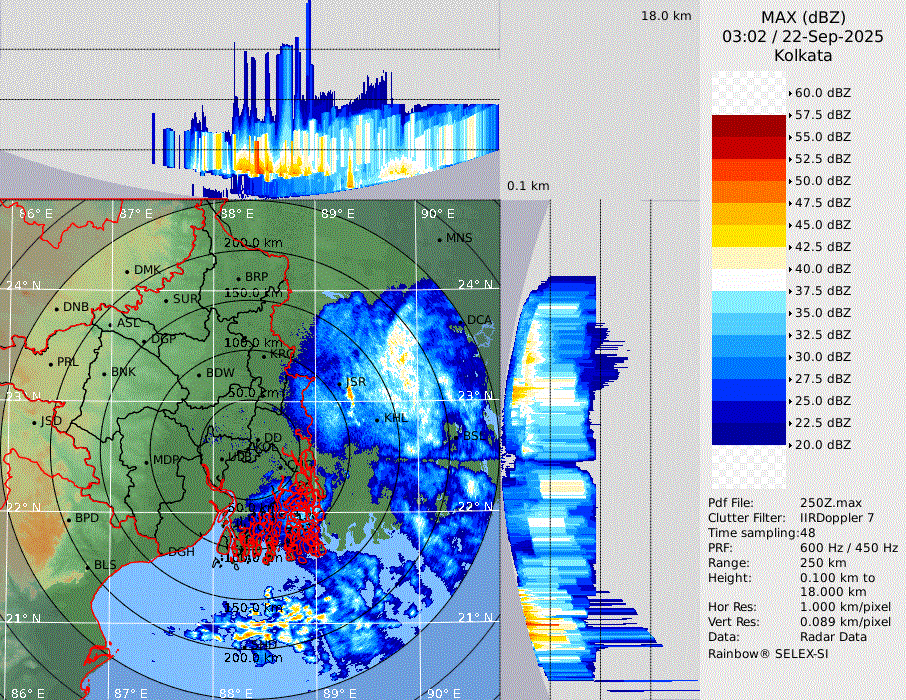The height and width of the screenshot is (700, 906).
Task: Select the BDW station point
Action: pyautogui.click(x=199, y=375)
